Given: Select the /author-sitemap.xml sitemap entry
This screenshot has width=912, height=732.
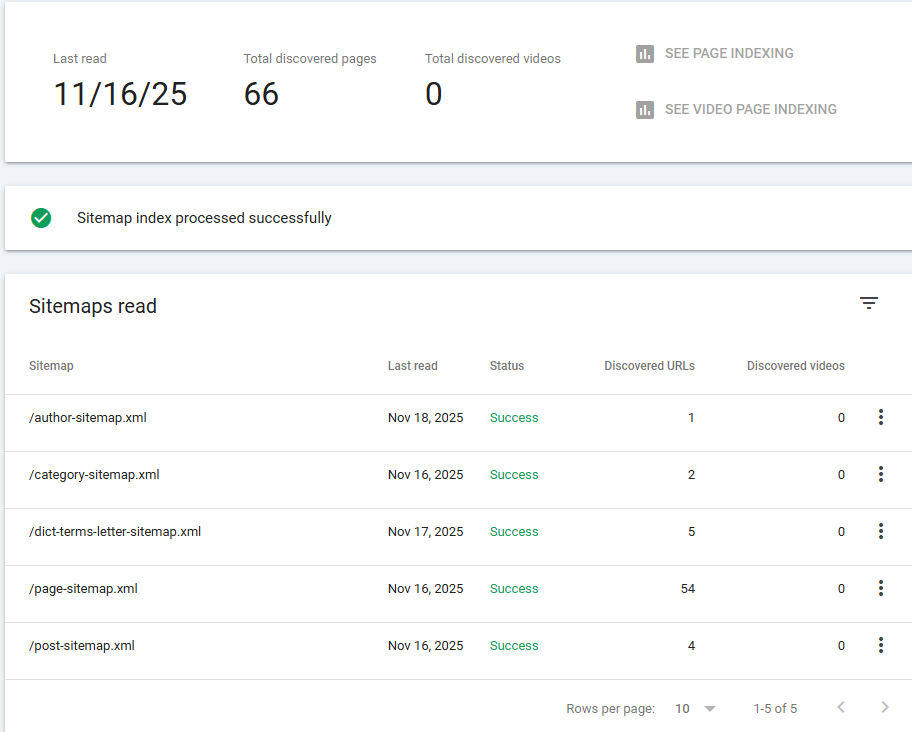Looking at the screenshot, I should coord(88,418).
